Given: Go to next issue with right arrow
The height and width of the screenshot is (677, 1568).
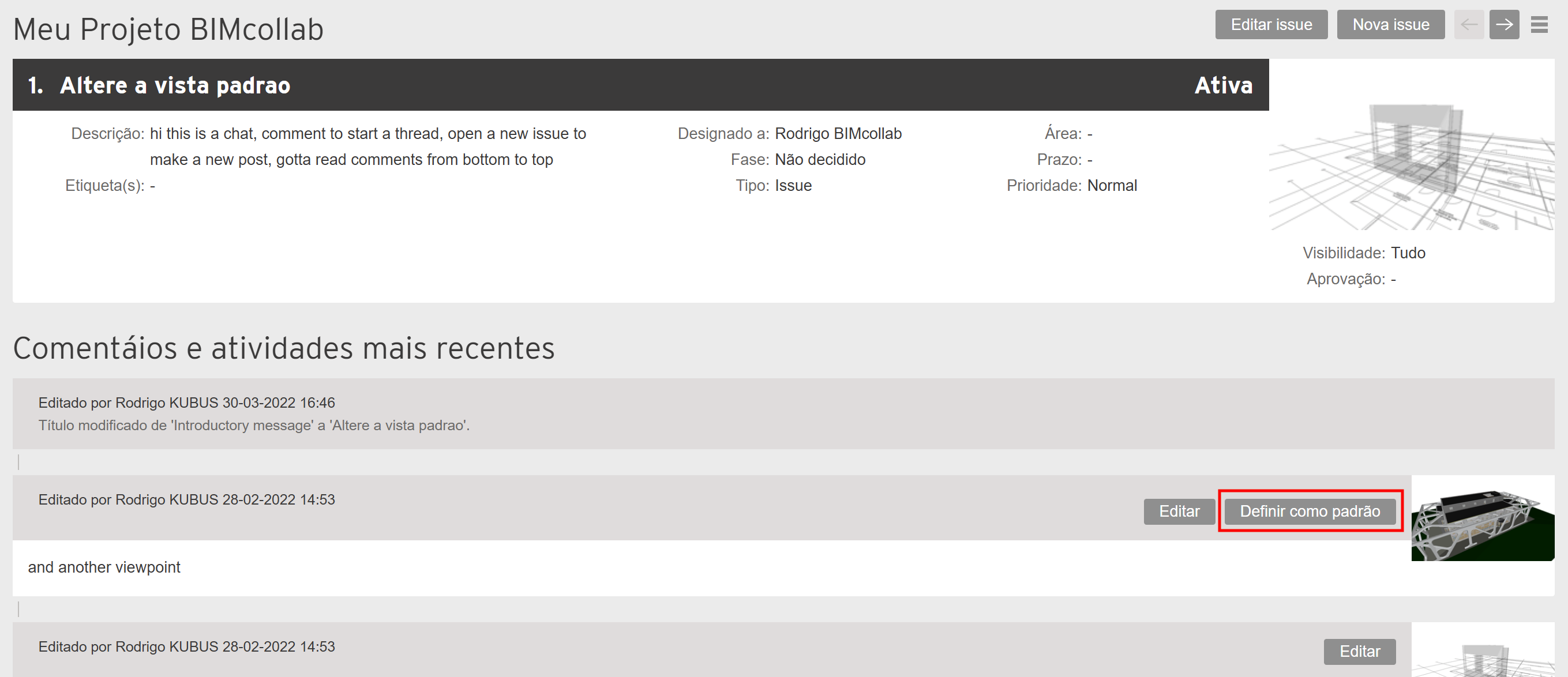Looking at the screenshot, I should tap(1504, 24).
